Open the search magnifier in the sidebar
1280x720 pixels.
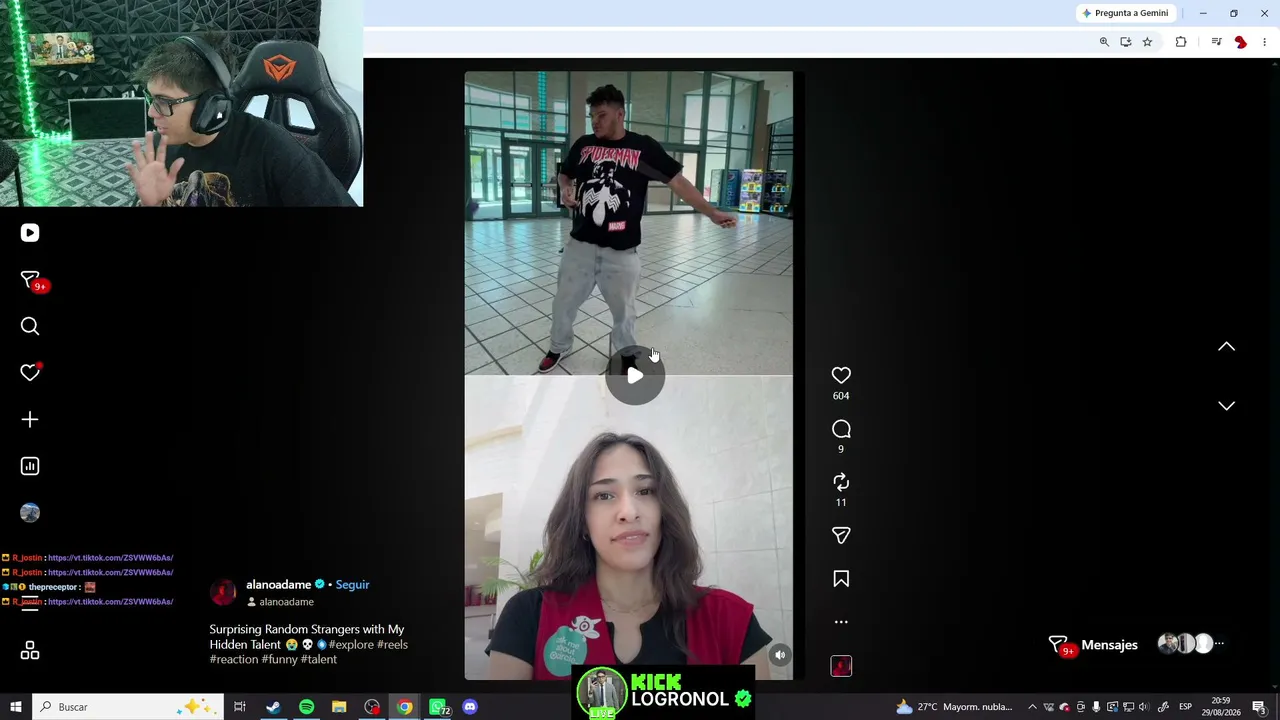point(30,326)
